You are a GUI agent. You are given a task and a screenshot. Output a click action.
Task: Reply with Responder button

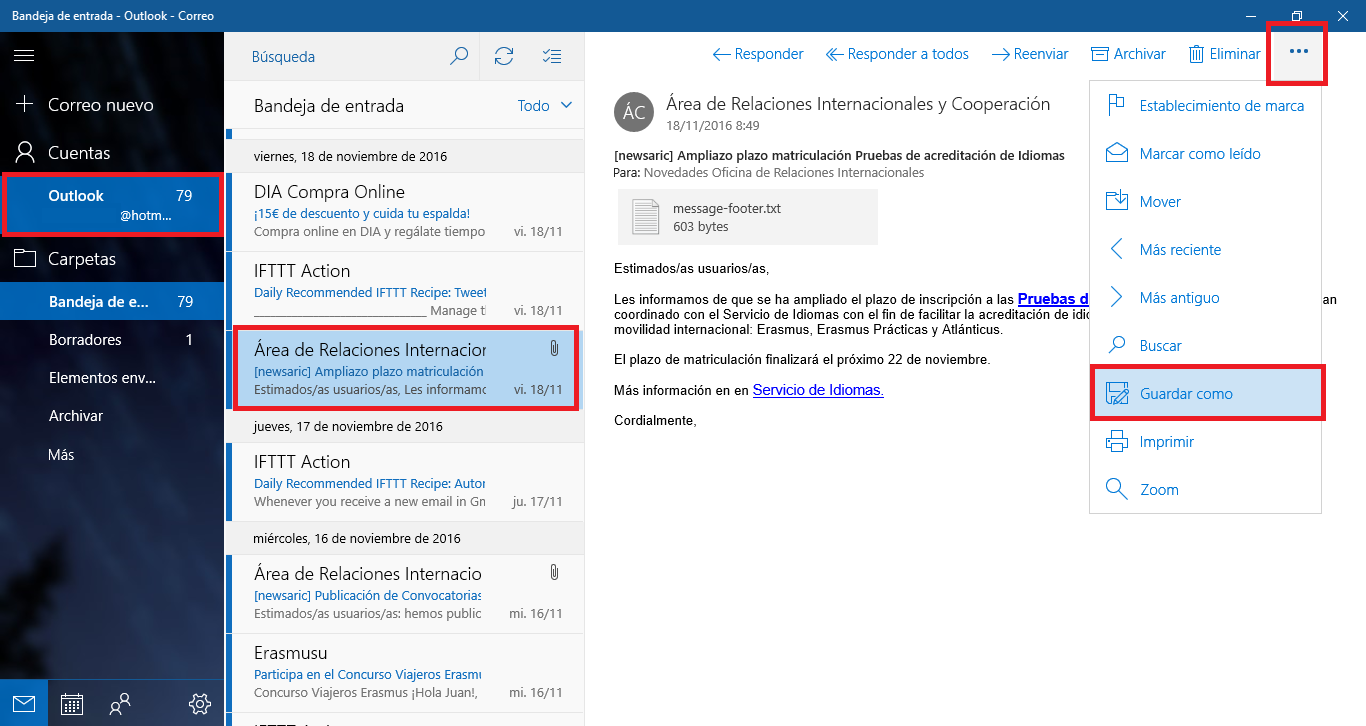tap(758, 54)
